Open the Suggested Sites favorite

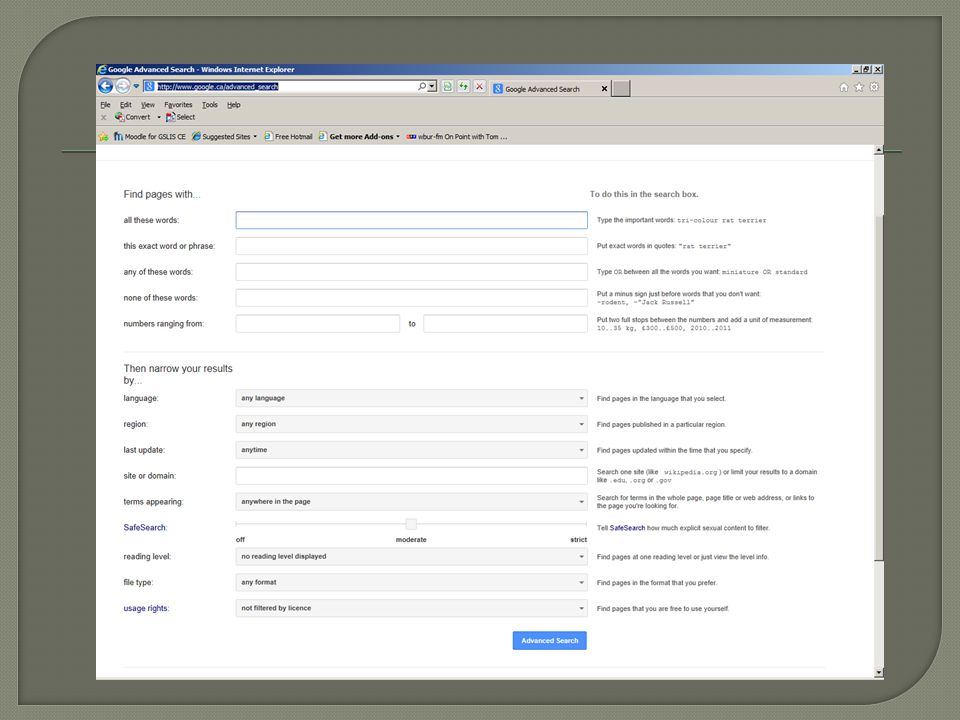click(225, 137)
